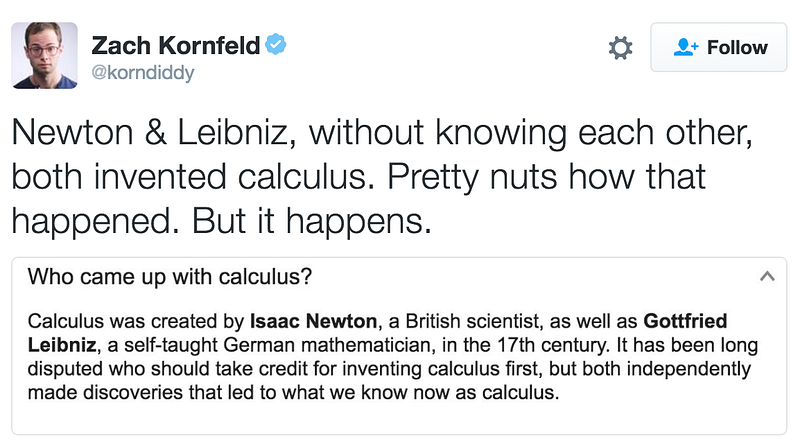Screen dimensions: 800x448
Task: Open Zach Kornfeld's profile picture
Action: tap(44, 56)
